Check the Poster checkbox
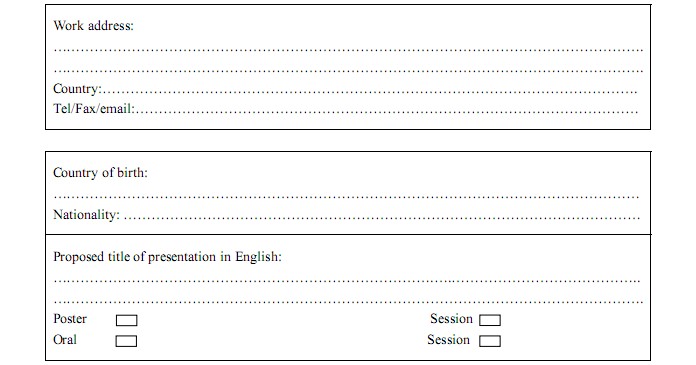This screenshot has height=365, width=696. [x=127, y=320]
